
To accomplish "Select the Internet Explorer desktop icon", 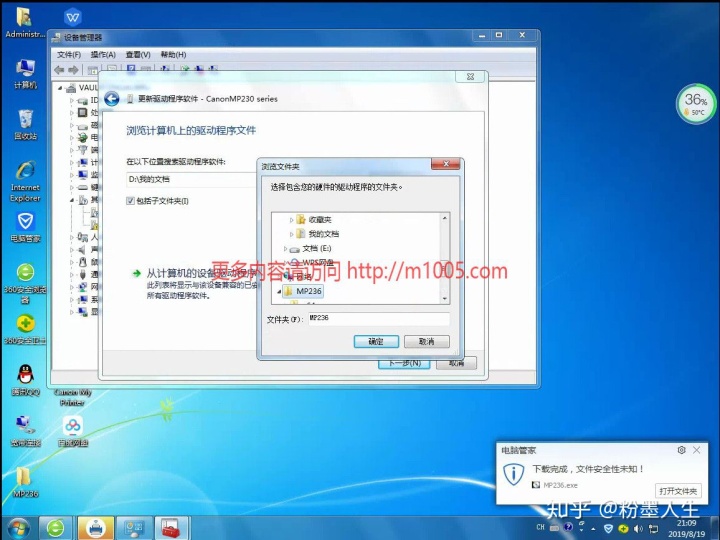I will click(25, 181).
